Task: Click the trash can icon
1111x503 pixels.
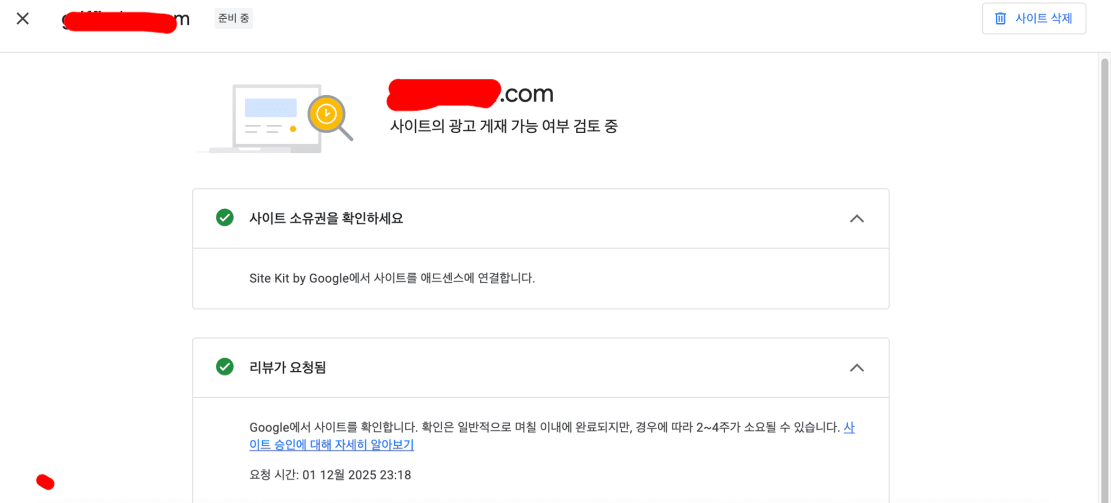Action: pyautogui.click(x=1001, y=19)
